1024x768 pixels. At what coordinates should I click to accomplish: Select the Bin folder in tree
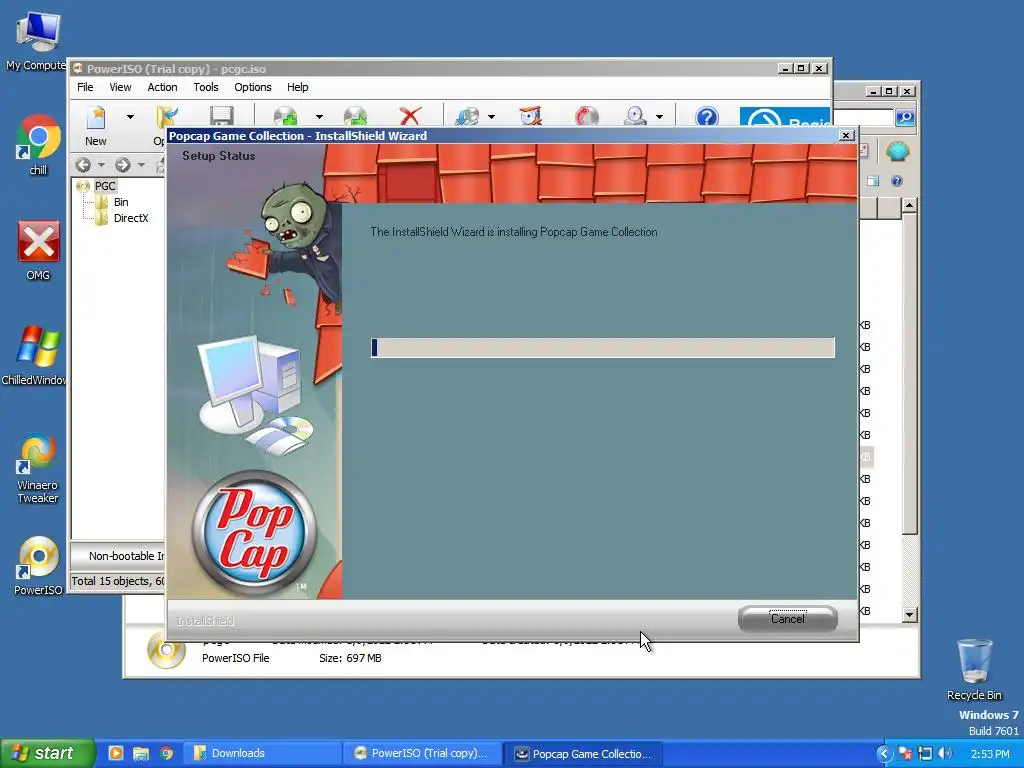click(121, 202)
